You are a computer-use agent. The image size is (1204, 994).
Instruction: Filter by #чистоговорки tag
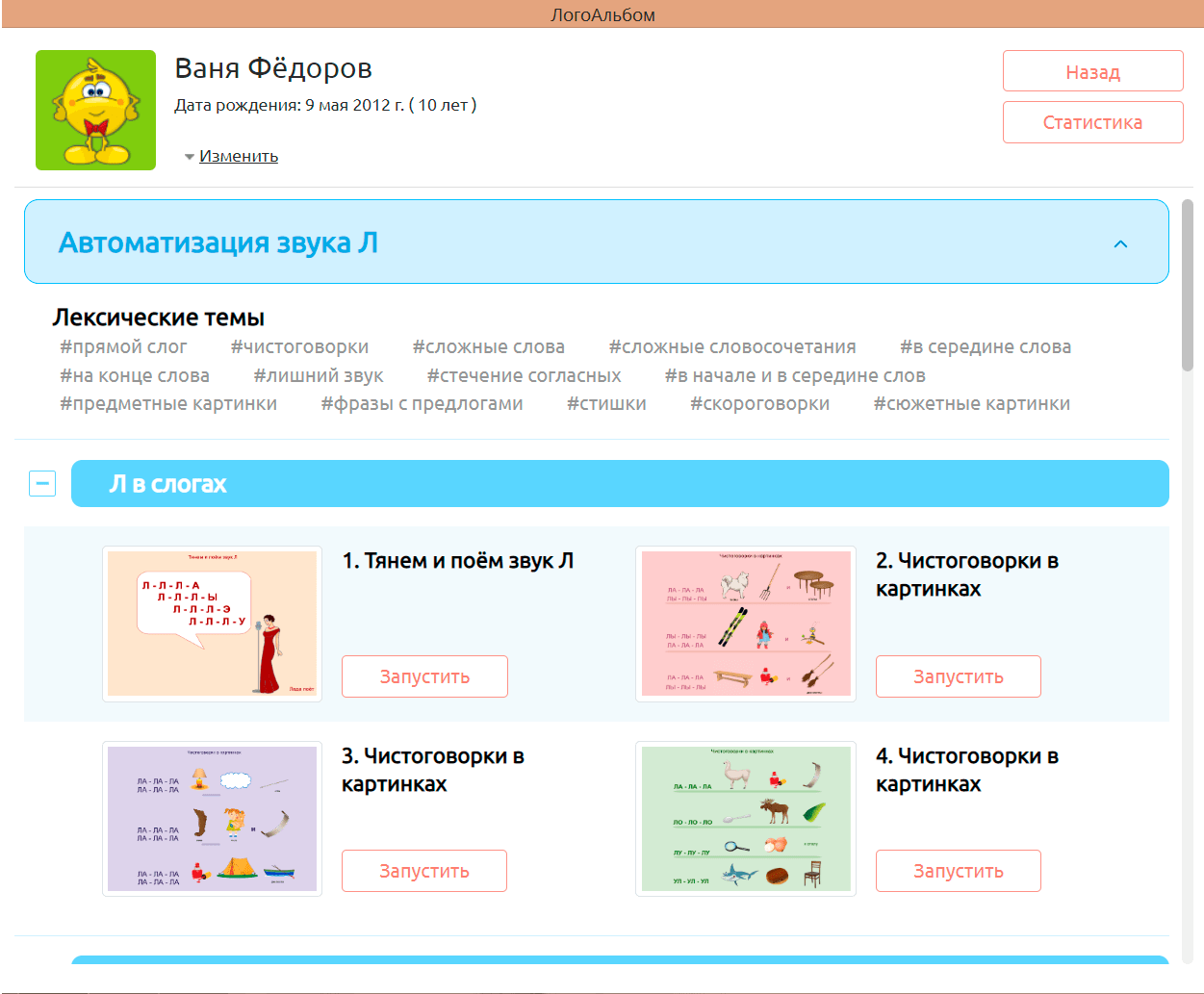click(299, 347)
